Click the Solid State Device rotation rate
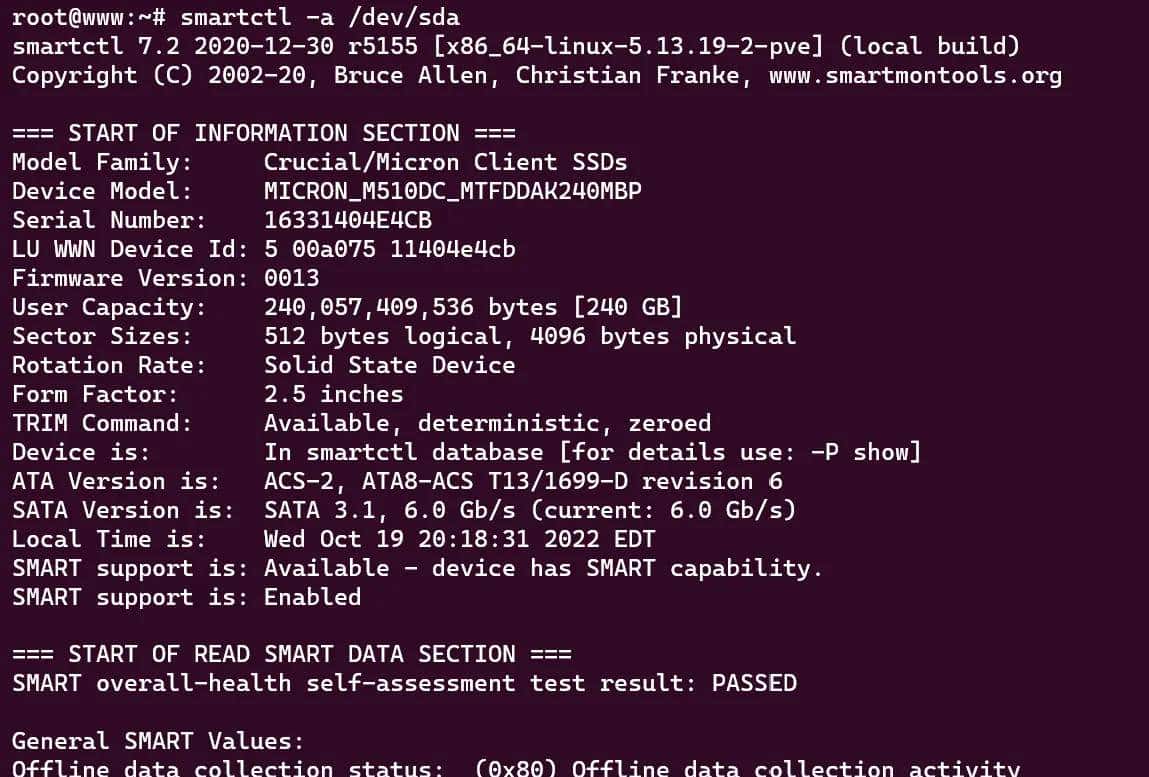1149x777 pixels. 389,365
